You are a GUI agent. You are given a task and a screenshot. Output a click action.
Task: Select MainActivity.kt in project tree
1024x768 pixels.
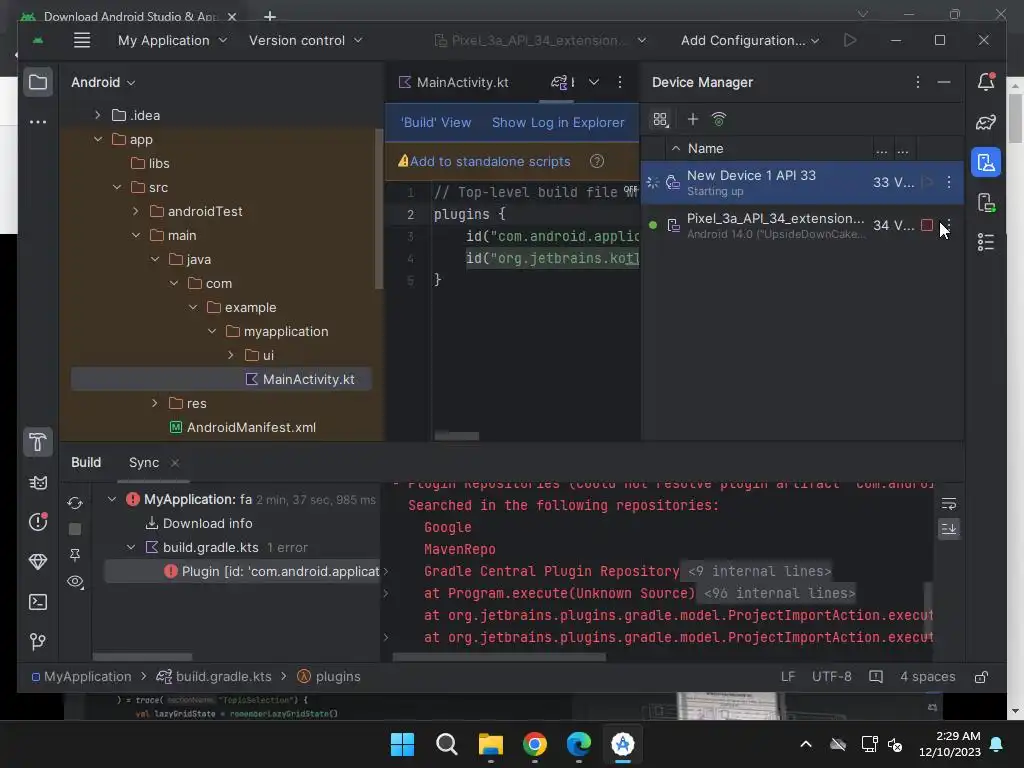point(221,379)
